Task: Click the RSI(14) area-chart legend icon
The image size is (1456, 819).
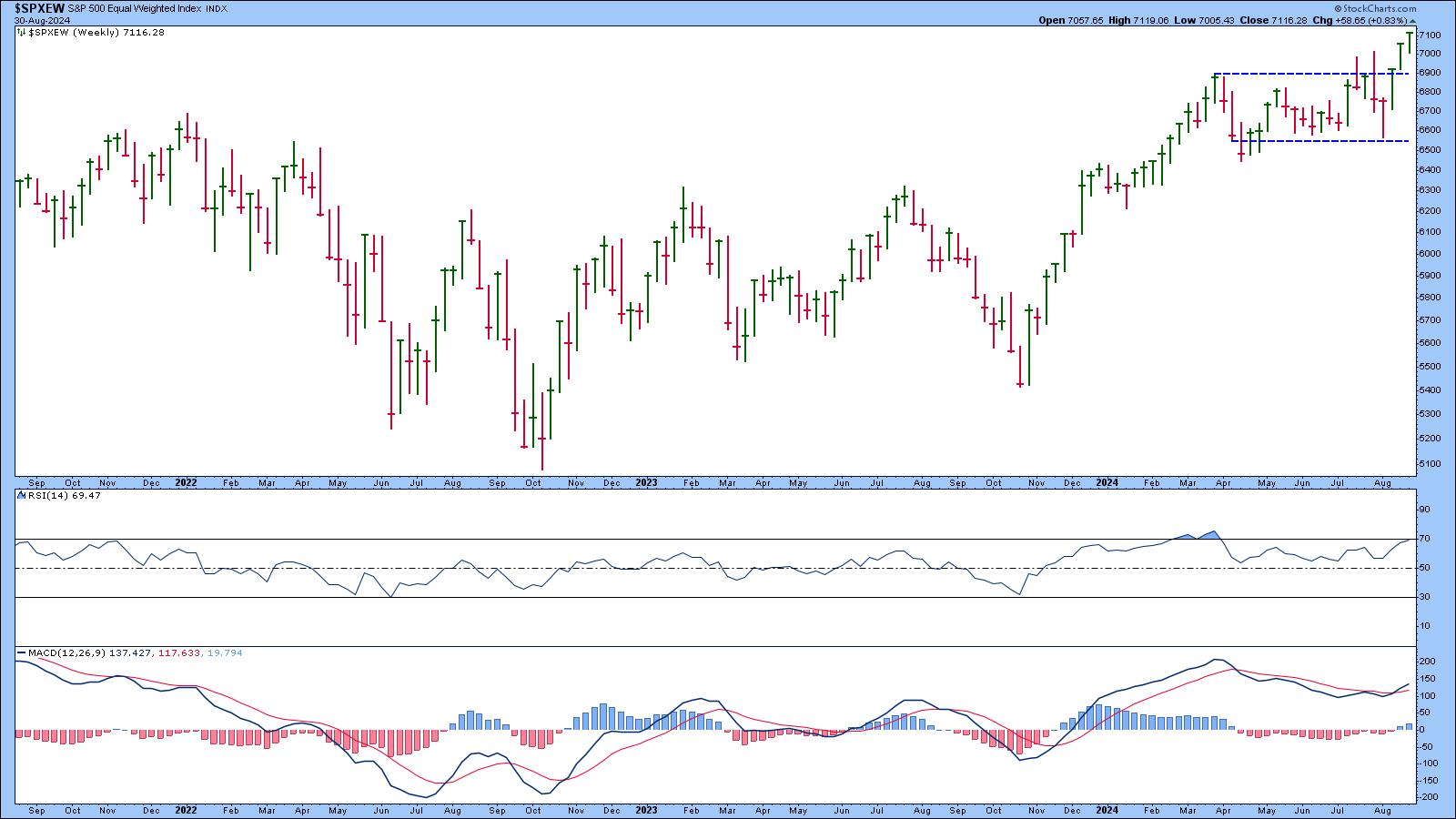Action: 19,496
